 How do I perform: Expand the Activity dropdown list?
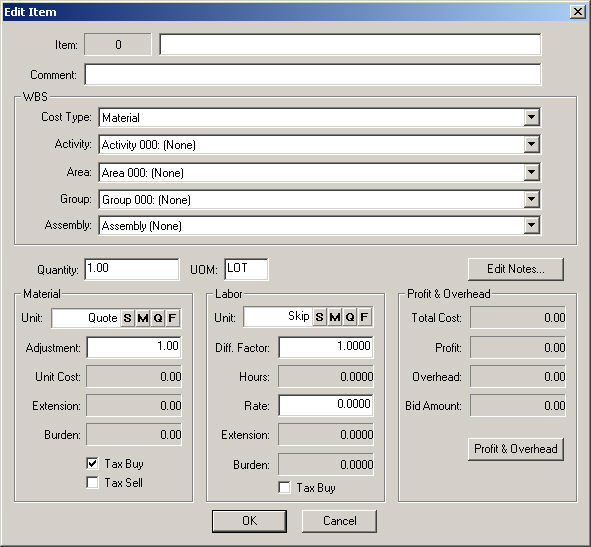tap(531, 144)
